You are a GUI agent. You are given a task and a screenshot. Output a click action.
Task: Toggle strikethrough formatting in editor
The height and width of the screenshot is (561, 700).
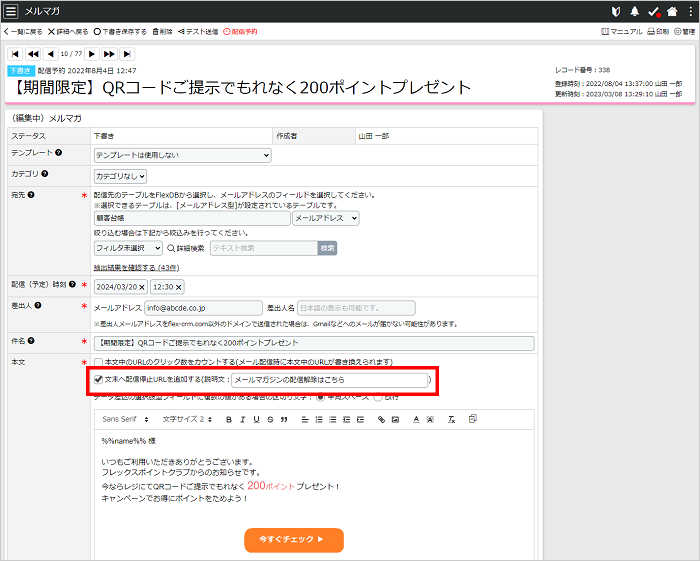point(270,420)
